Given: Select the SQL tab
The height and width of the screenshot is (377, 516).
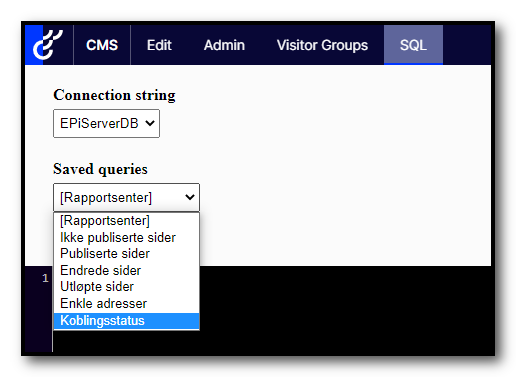Looking at the screenshot, I should (413, 45).
